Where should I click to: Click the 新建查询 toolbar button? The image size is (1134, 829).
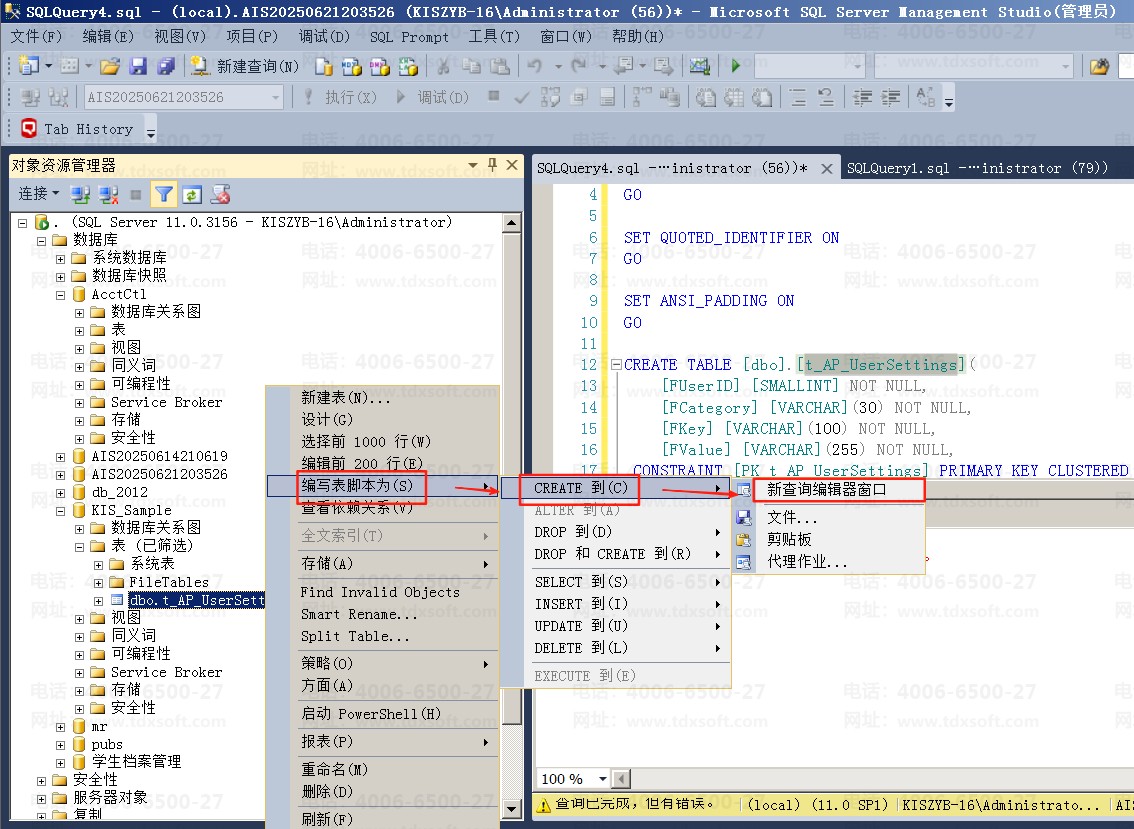coord(246,67)
